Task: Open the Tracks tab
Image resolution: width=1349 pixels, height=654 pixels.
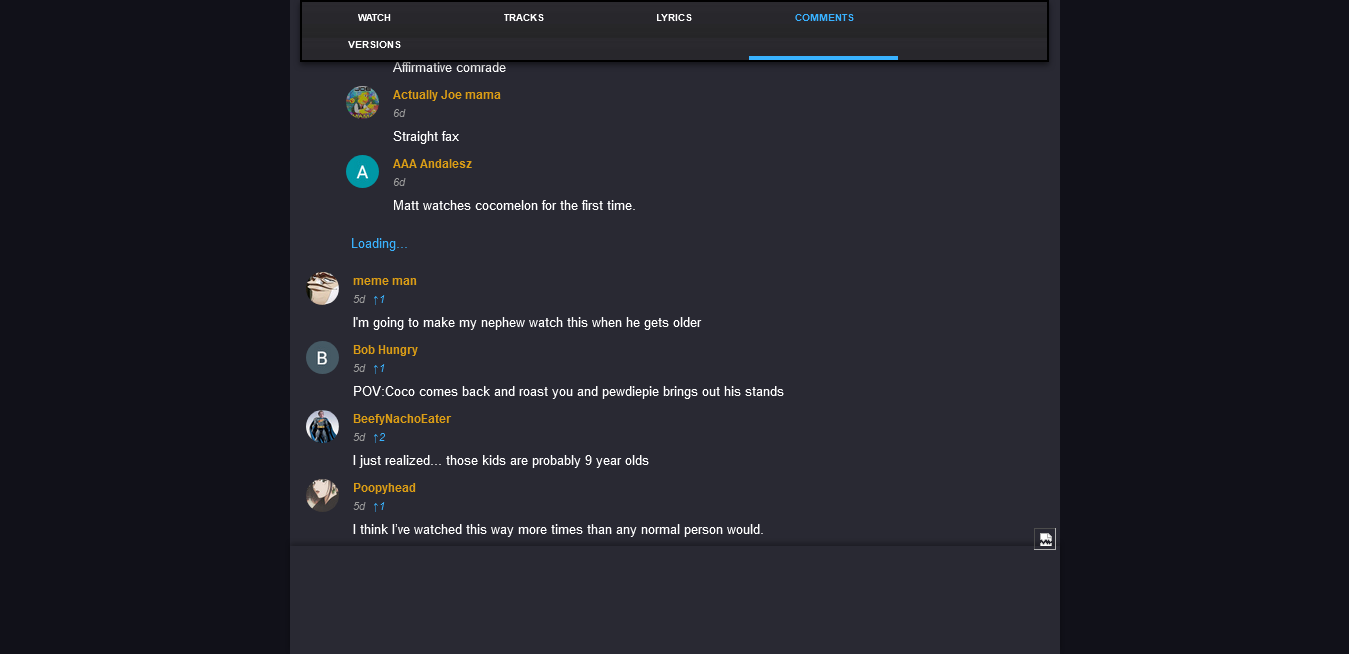Action: 524,18
